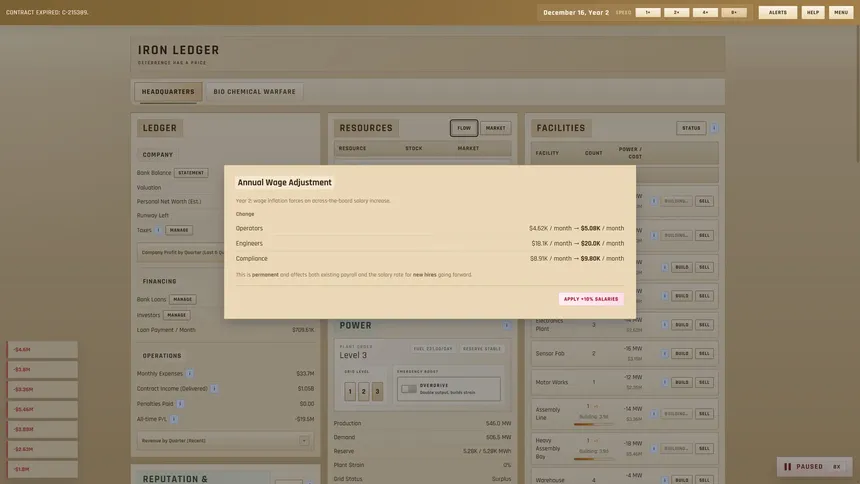860x484 pixels.
Task: Switch to Bio Chemical Warfare tab
Action: [254, 92]
